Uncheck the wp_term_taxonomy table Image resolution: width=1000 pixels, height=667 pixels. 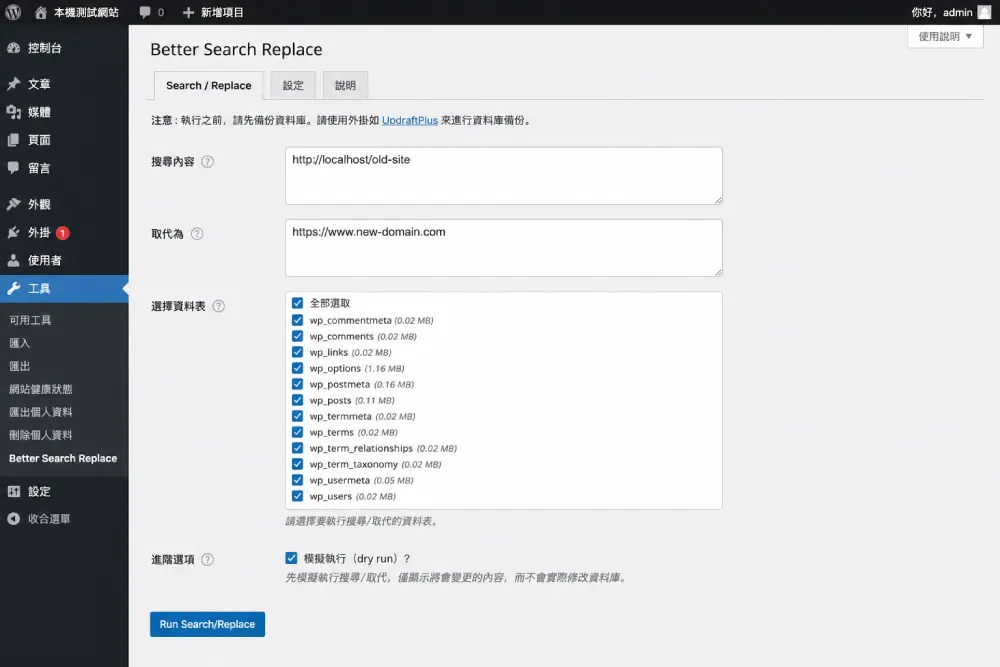click(x=297, y=464)
